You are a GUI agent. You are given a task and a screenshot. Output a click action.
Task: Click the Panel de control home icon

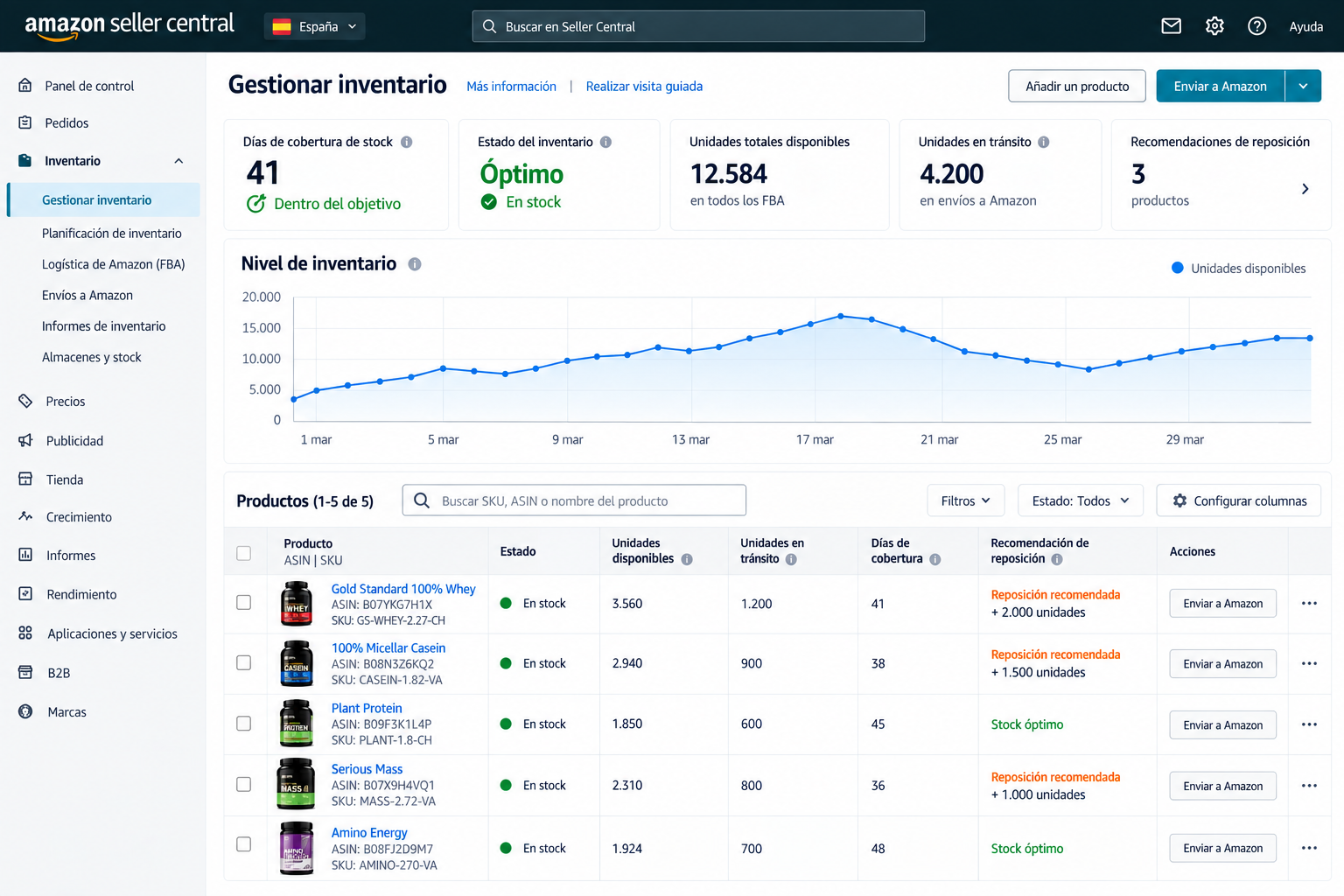(25, 86)
